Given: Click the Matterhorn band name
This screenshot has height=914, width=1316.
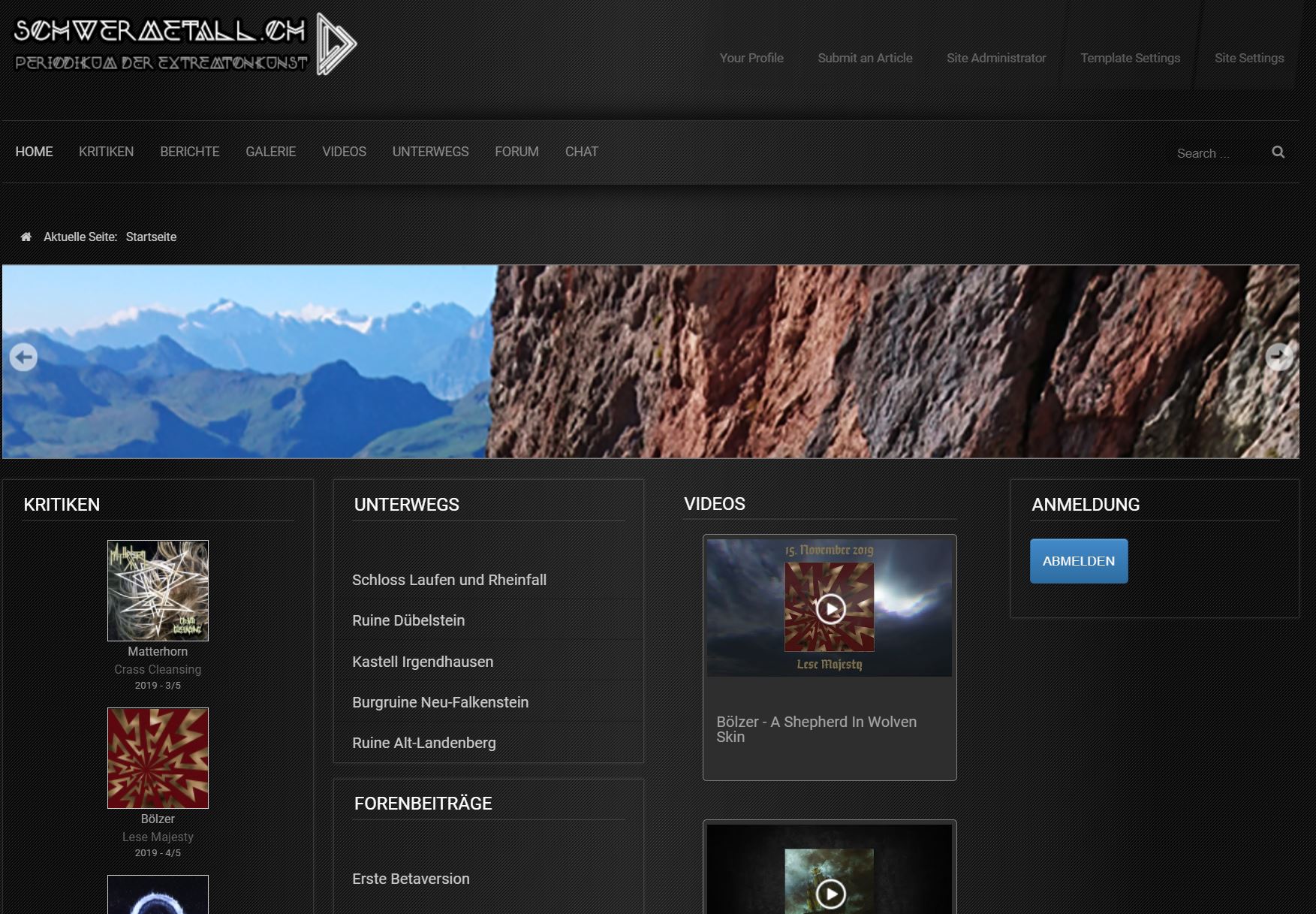Looking at the screenshot, I should 158,651.
